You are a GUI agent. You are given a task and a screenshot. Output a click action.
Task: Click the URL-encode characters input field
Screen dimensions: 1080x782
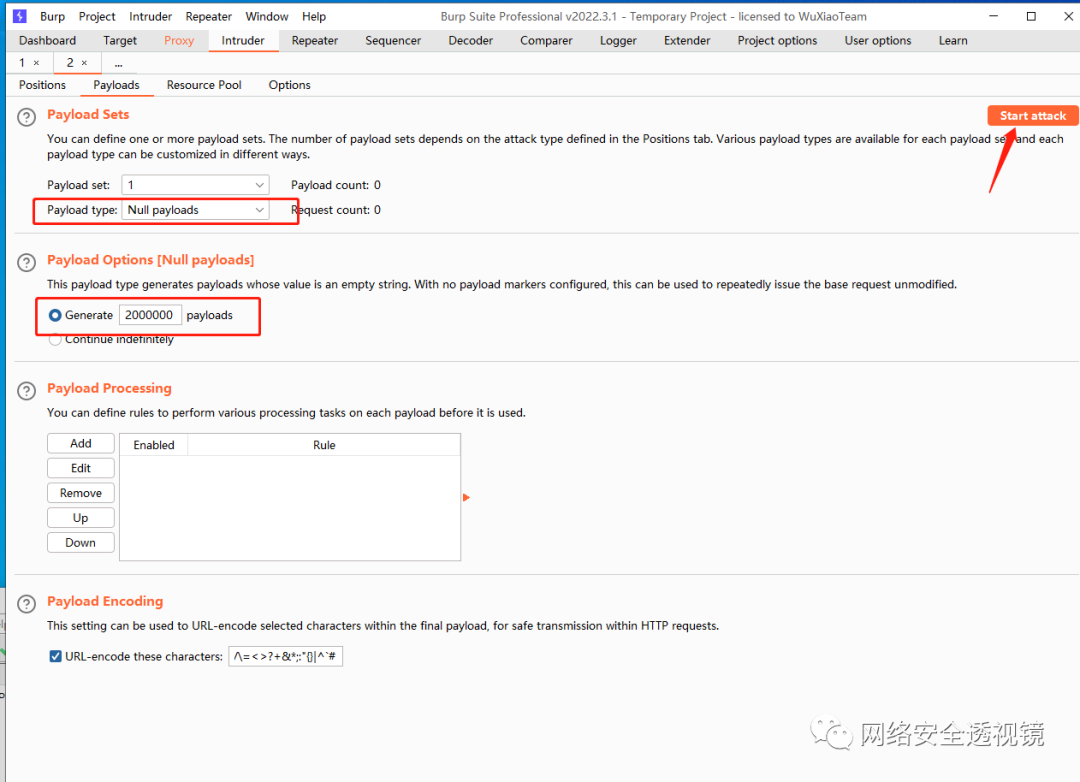[x=285, y=657]
